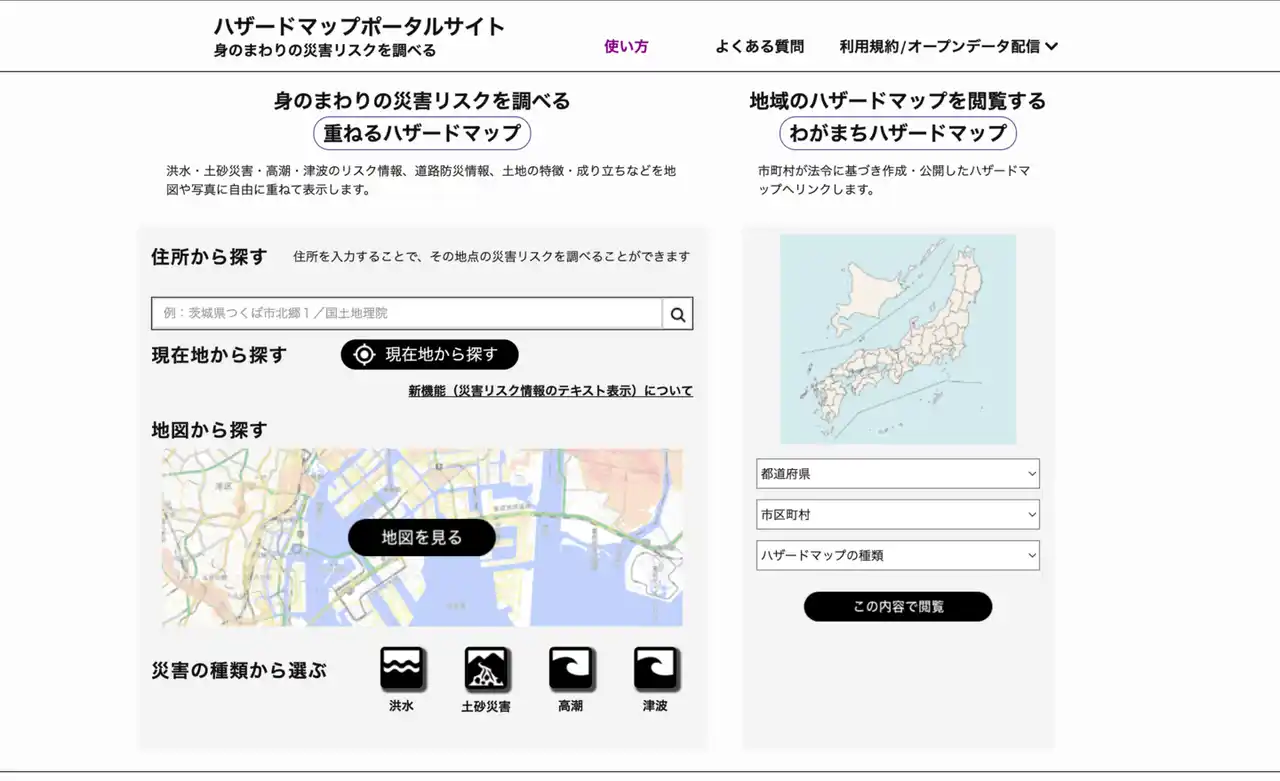Open the 使い方 menu item
This screenshot has height=781, width=1280.
tap(626, 45)
